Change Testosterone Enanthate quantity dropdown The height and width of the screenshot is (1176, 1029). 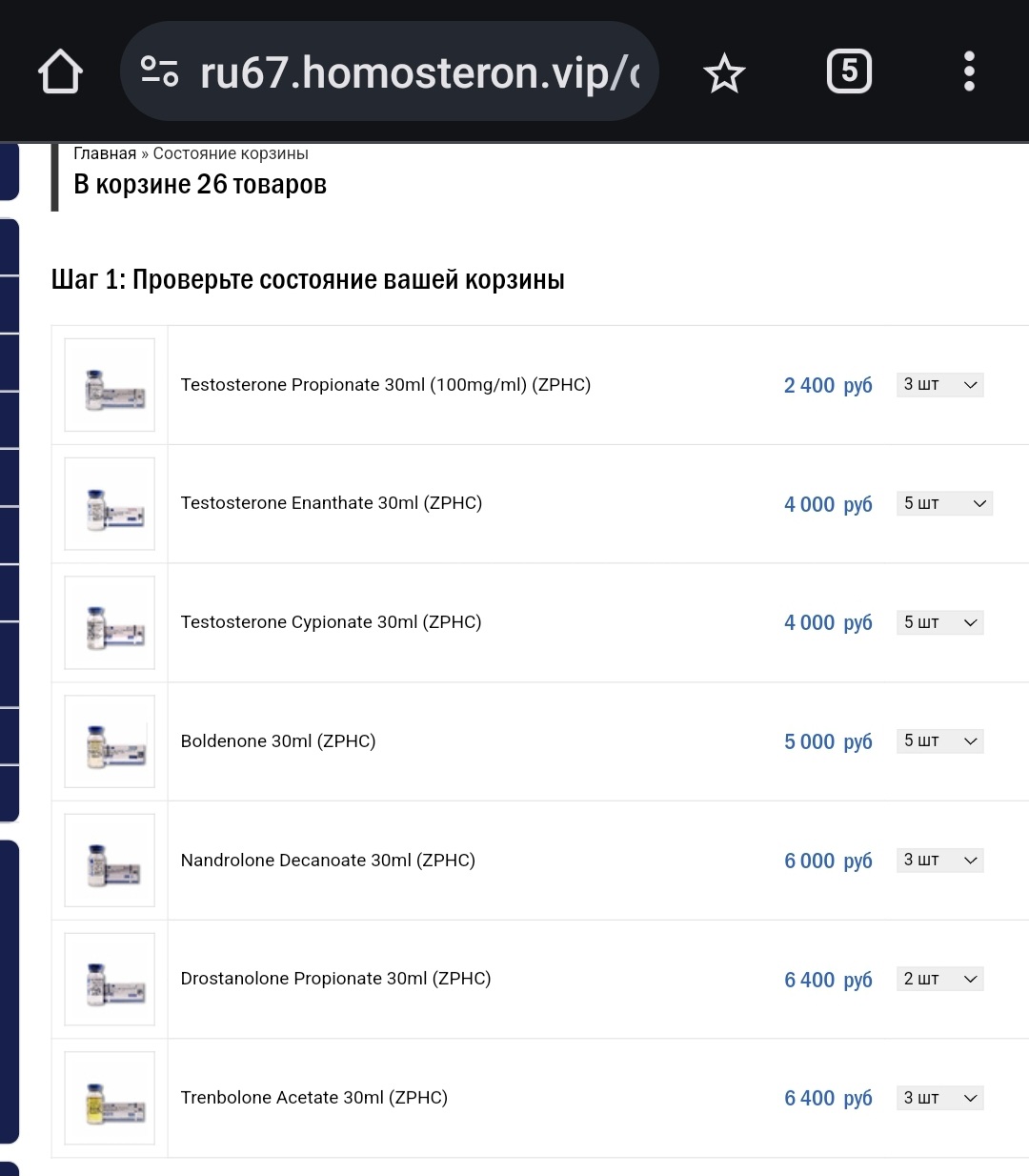[x=944, y=503]
